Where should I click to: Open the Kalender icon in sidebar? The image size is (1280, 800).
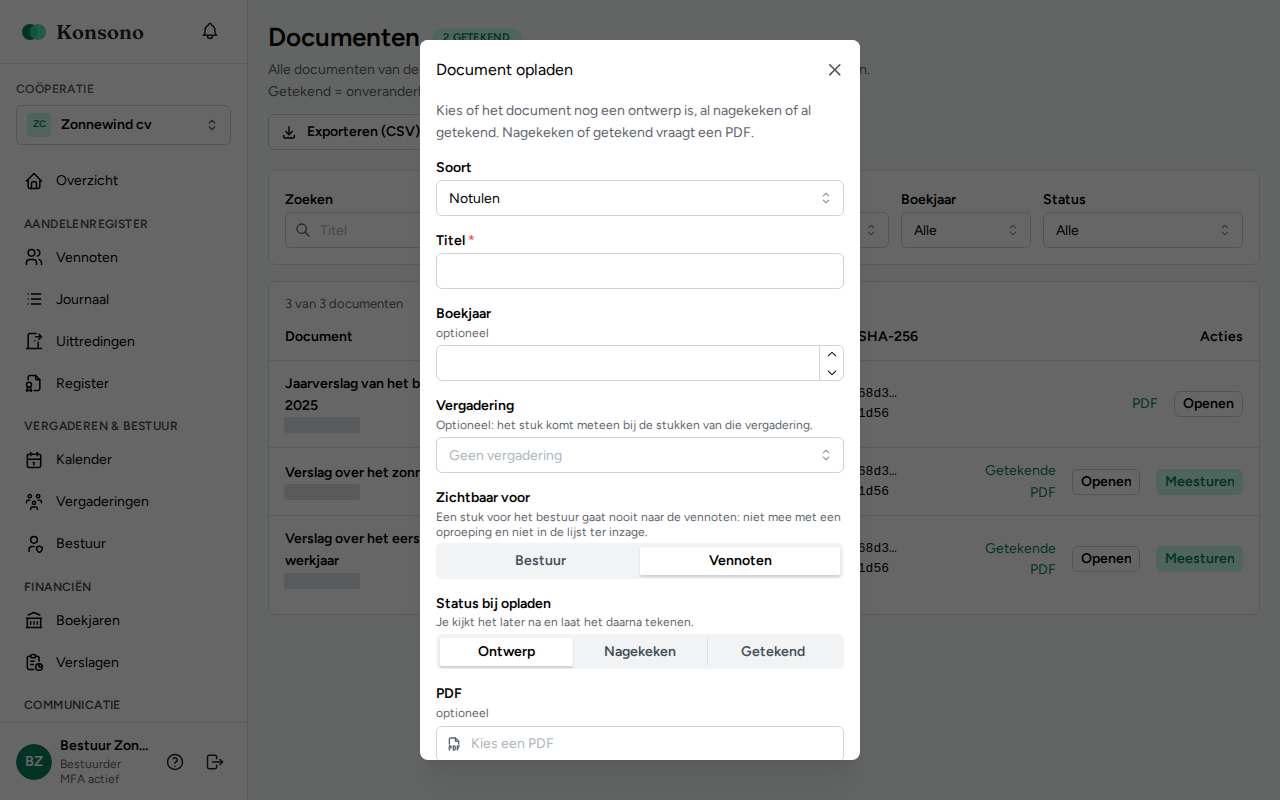point(34,460)
